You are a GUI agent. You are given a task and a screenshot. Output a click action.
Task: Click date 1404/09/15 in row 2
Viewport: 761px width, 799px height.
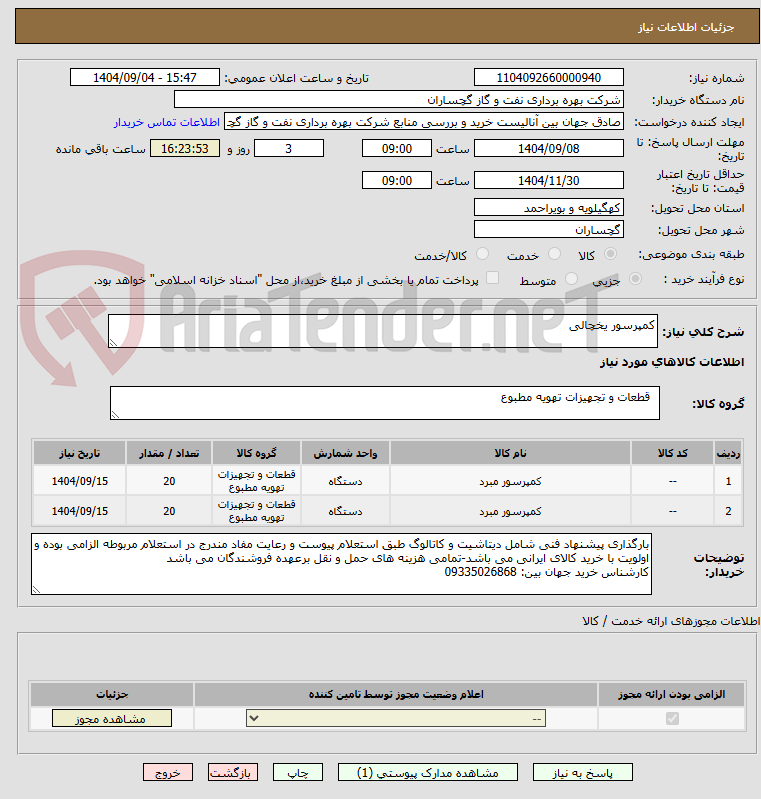tap(80, 511)
